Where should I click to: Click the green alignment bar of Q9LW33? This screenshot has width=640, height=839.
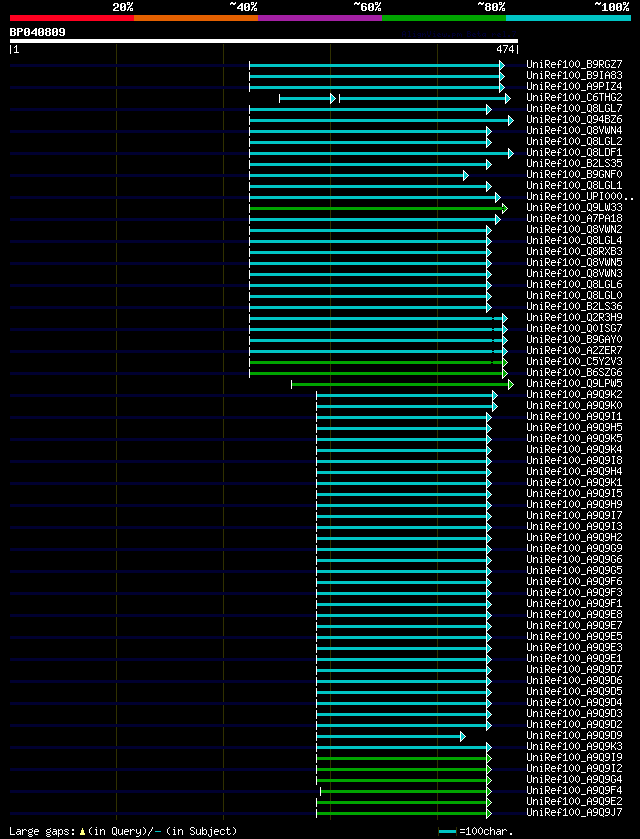(x=378, y=208)
